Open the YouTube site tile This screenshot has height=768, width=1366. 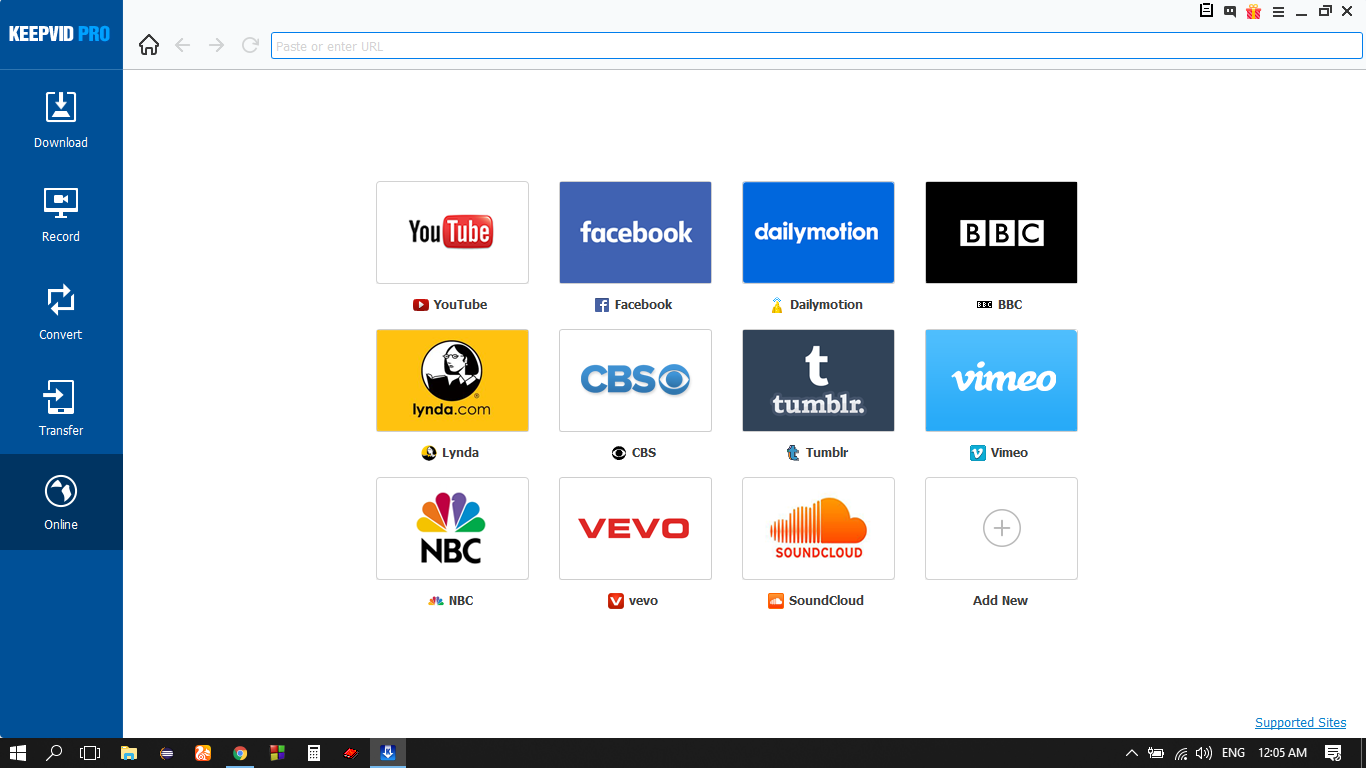tap(452, 232)
